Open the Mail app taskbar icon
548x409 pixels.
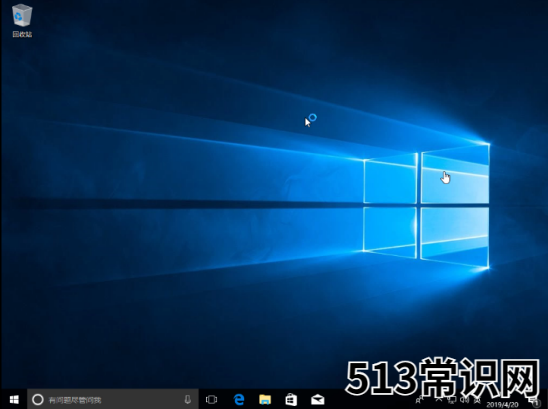(317, 399)
